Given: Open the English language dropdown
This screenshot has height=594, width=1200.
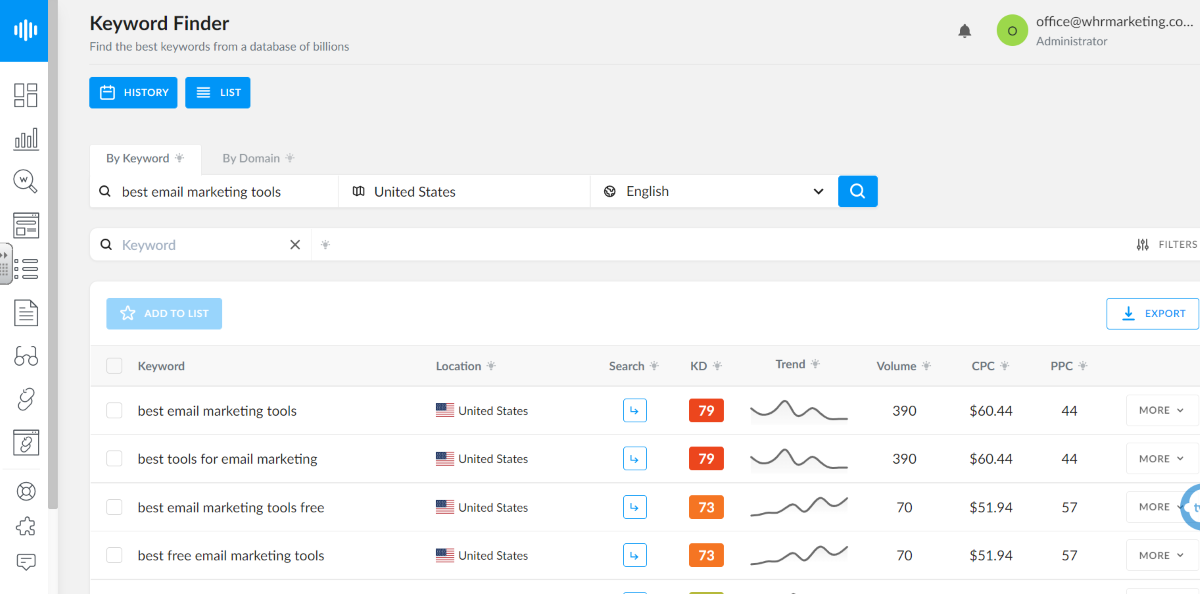Looking at the screenshot, I should (714, 191).
